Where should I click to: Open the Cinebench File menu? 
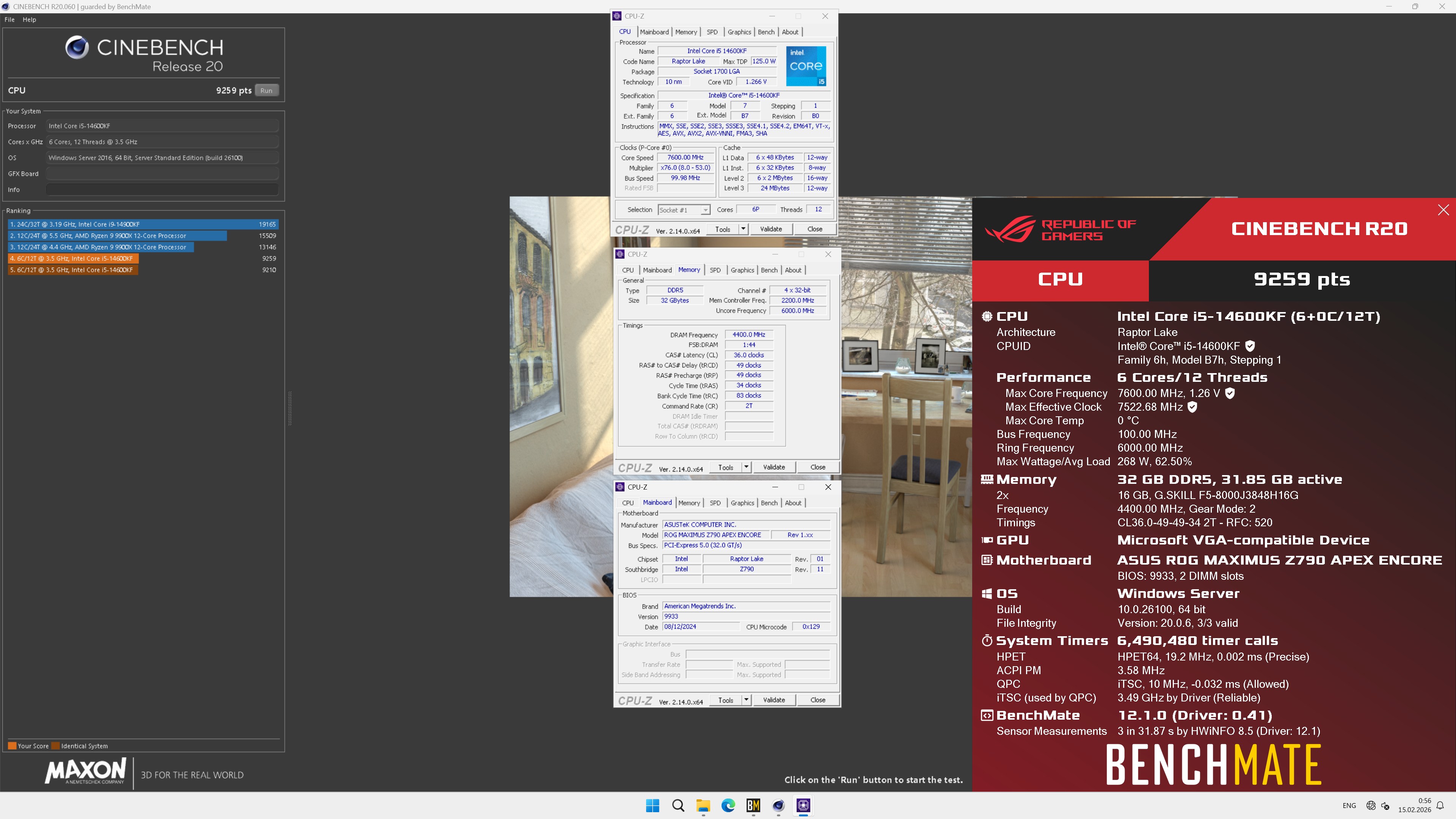point(9,19)
